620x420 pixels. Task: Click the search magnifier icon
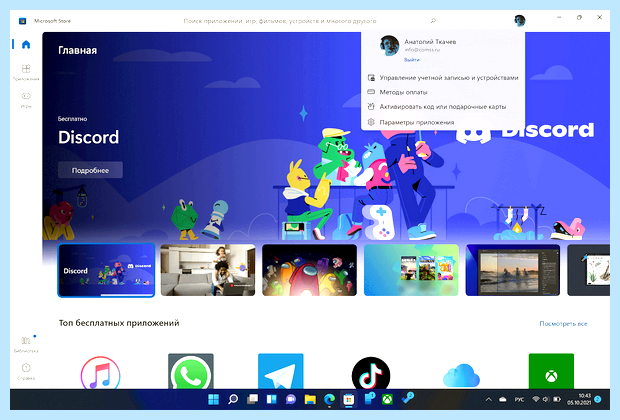[433, 21]
